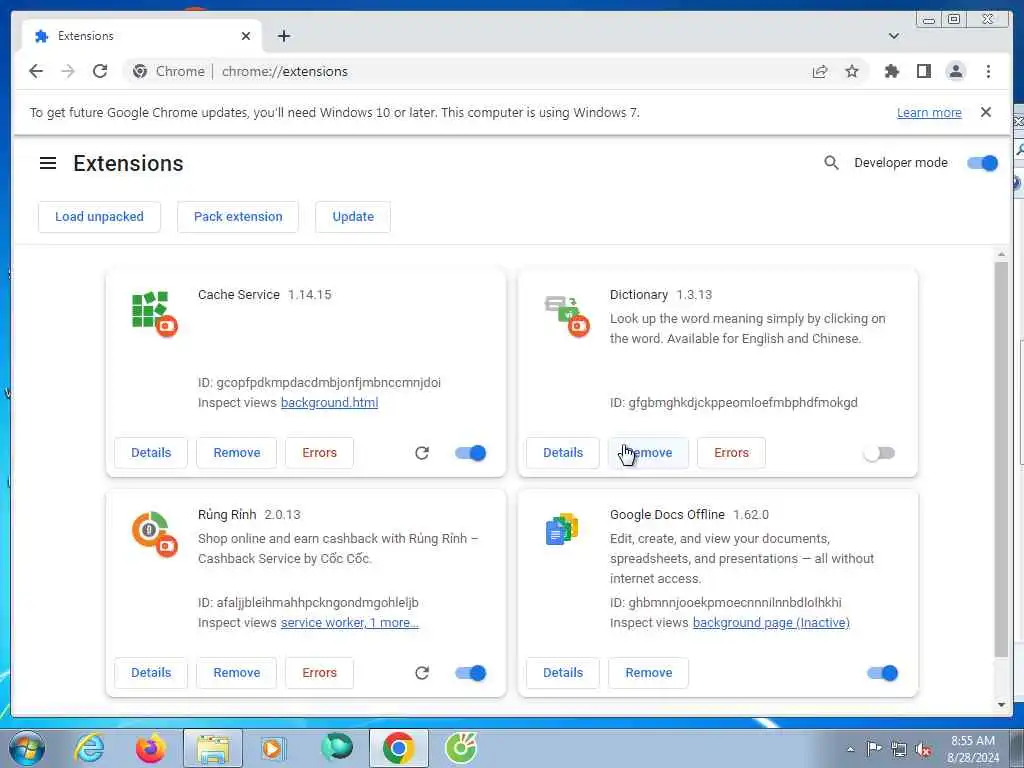Open Details for Cache Service
This screenshot has width=1024, height=768.
tap(151, 453)
